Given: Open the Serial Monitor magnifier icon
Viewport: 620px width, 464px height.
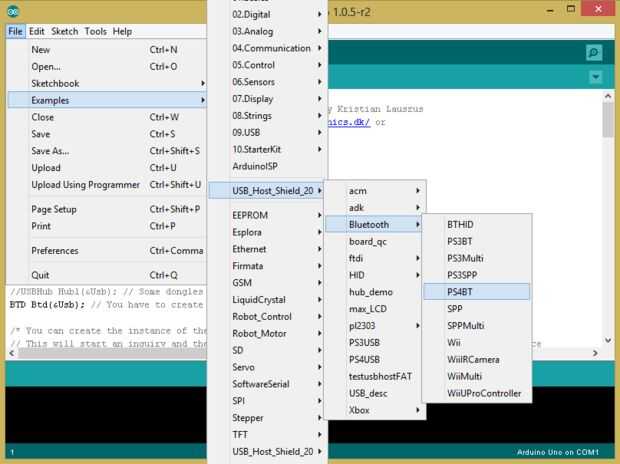Looking at the screenshot, I should 594,53.
